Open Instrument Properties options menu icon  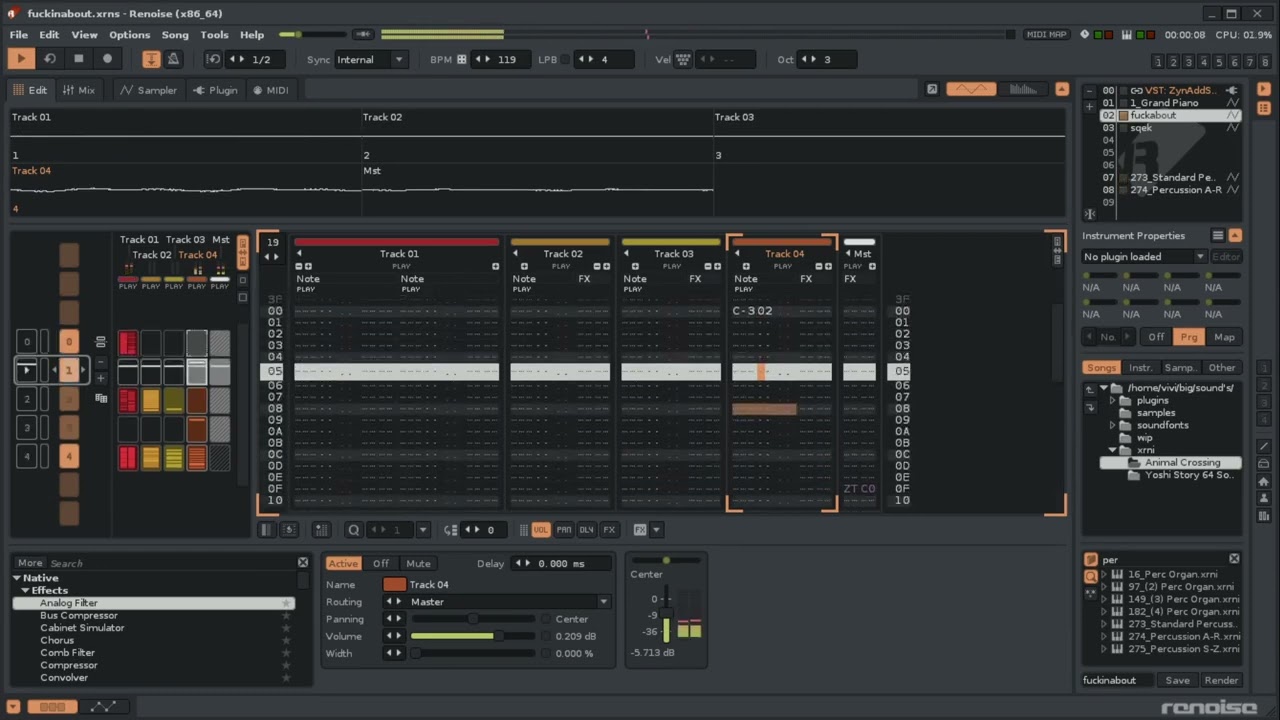coord(1218,236)
